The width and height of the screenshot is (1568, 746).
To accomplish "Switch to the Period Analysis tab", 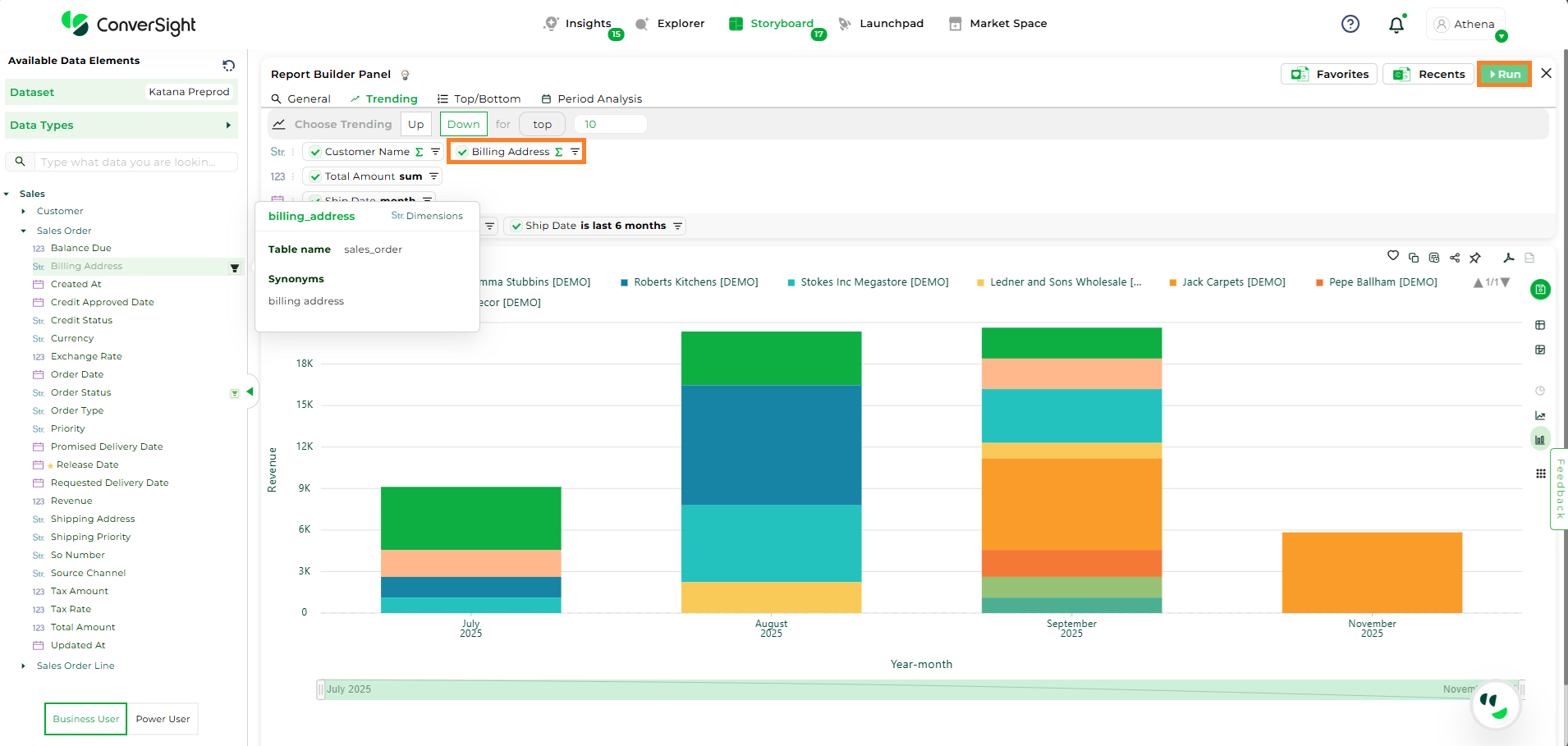I will [x=592, y=98].
